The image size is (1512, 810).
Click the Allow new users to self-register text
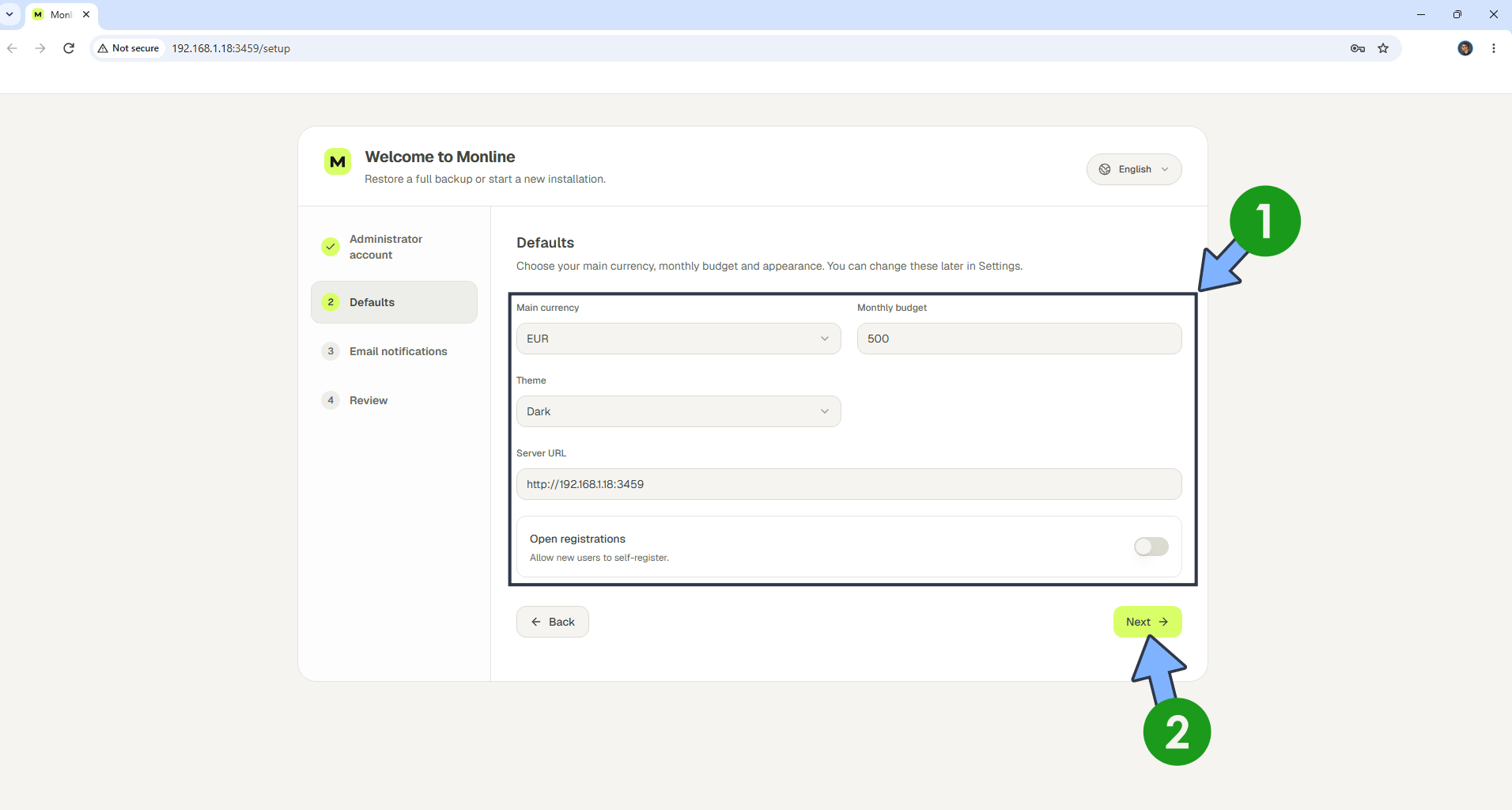(599, 558)
